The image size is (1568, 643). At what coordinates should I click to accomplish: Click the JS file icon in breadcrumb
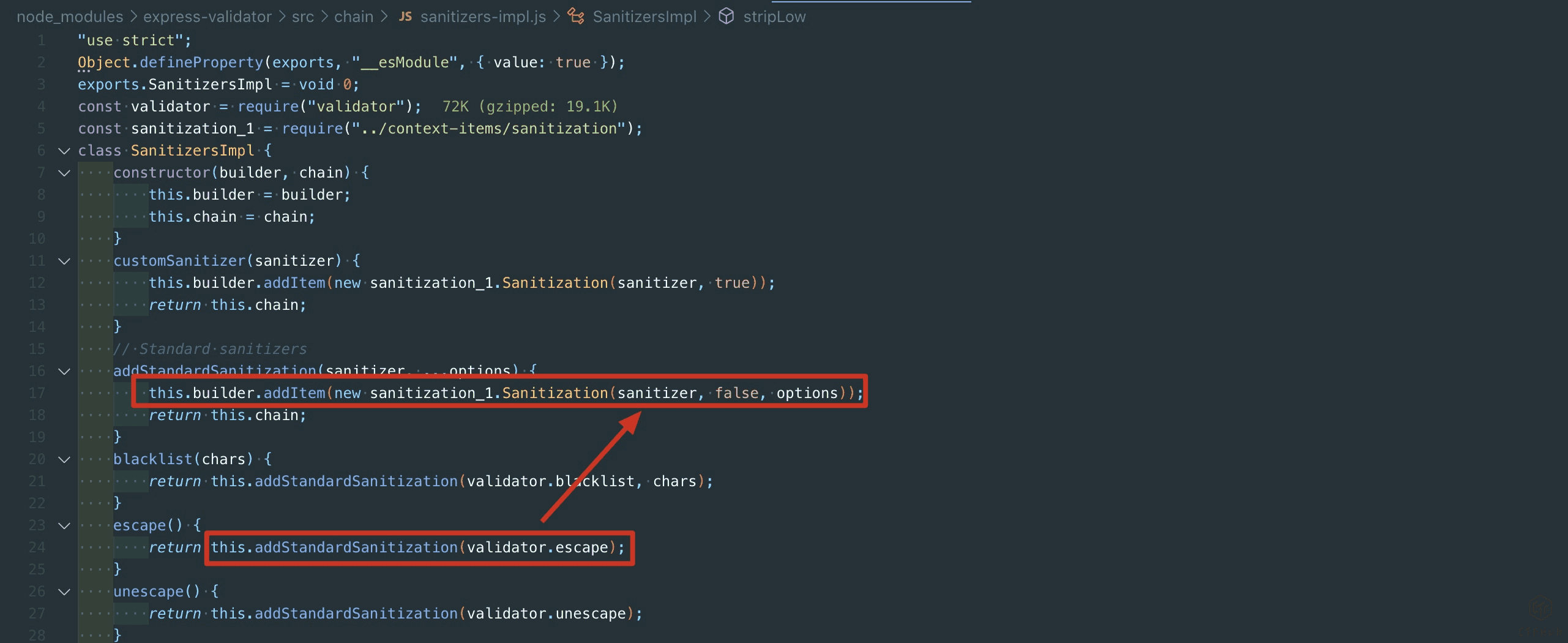click(x=405, y=17)
